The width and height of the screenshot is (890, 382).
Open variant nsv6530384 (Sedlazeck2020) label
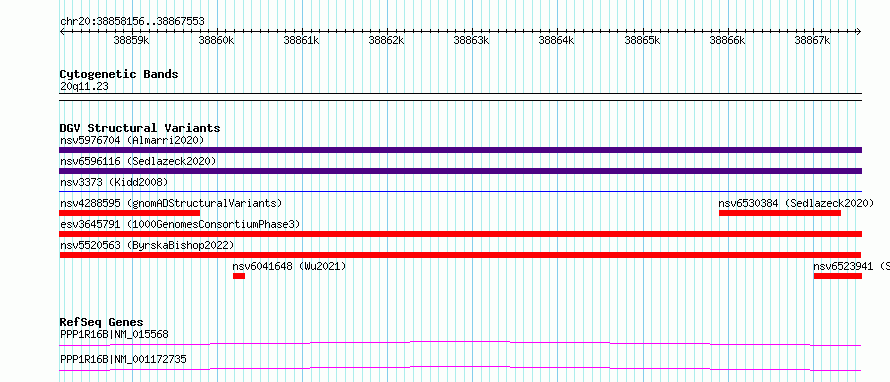point(796,203)
